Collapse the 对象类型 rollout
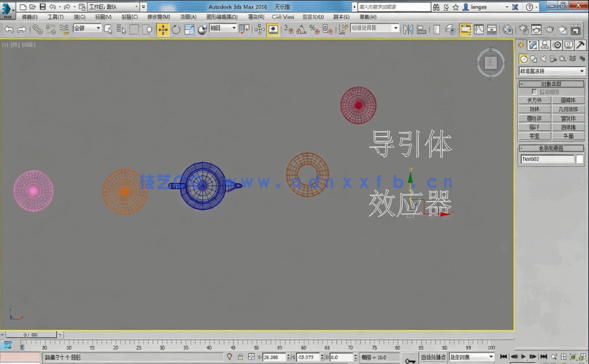Screen dimensions: 589x364 [x=551, y=84]
